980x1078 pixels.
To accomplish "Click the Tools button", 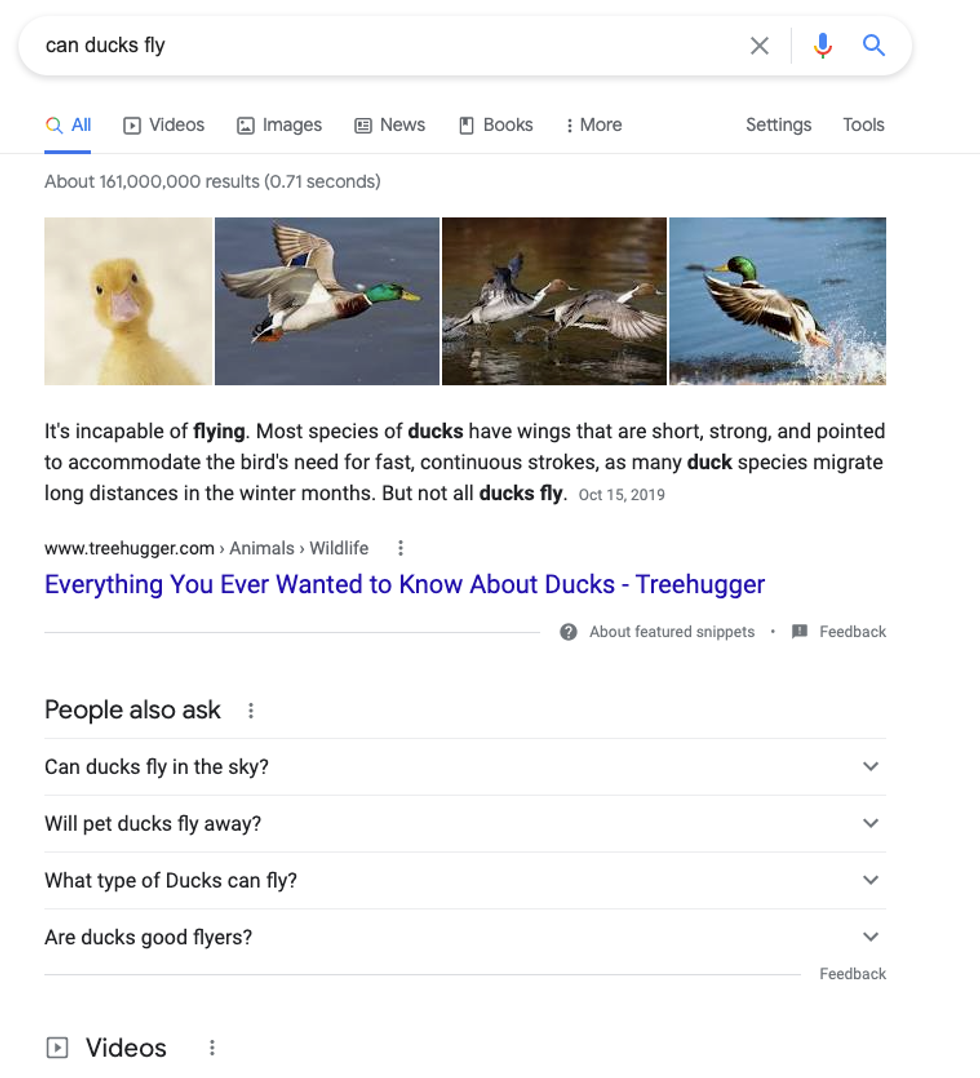I will [x=863, y=125].
